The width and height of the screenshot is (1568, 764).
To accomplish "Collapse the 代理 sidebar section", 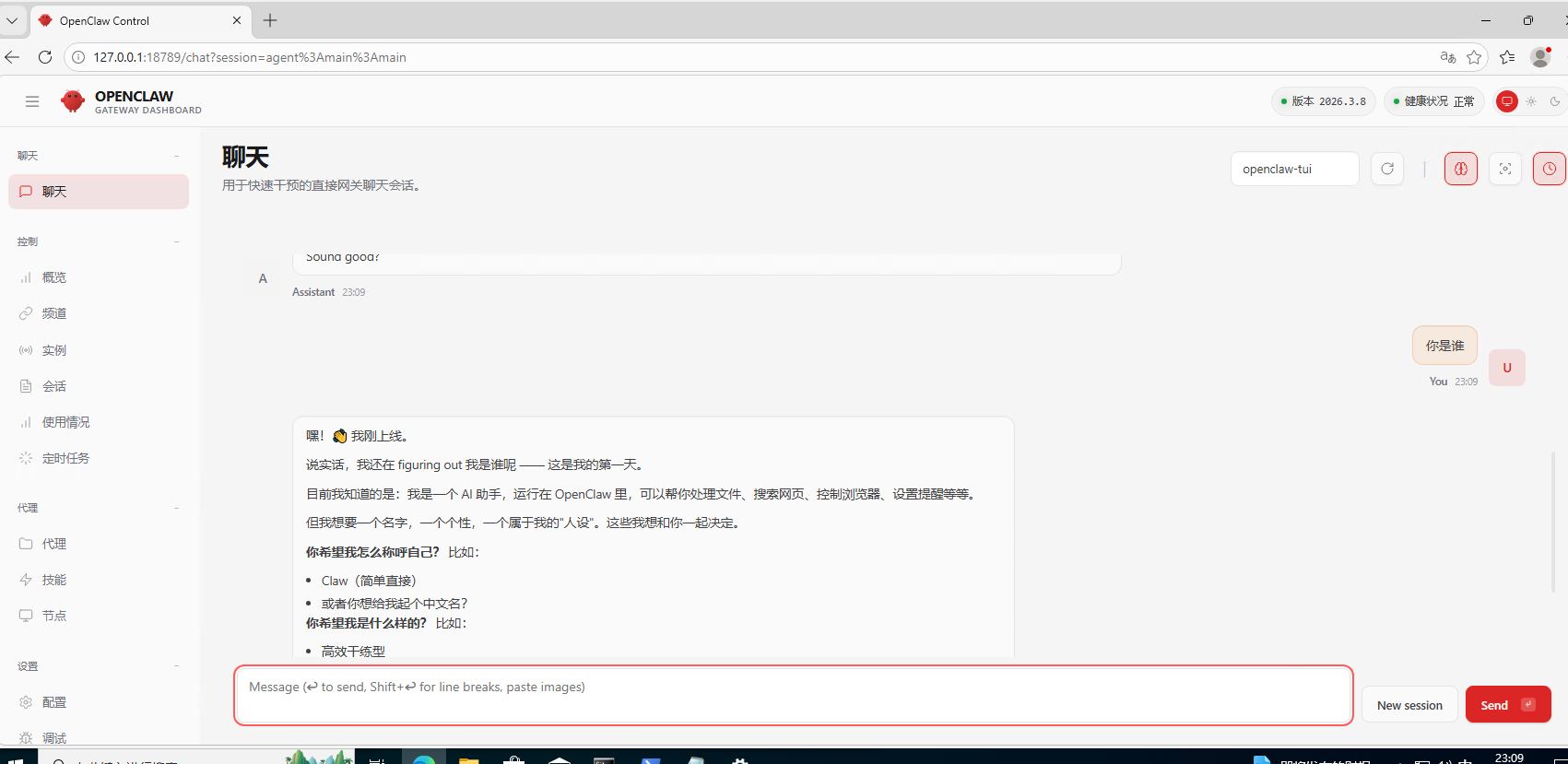I will [x=176, y=508].
